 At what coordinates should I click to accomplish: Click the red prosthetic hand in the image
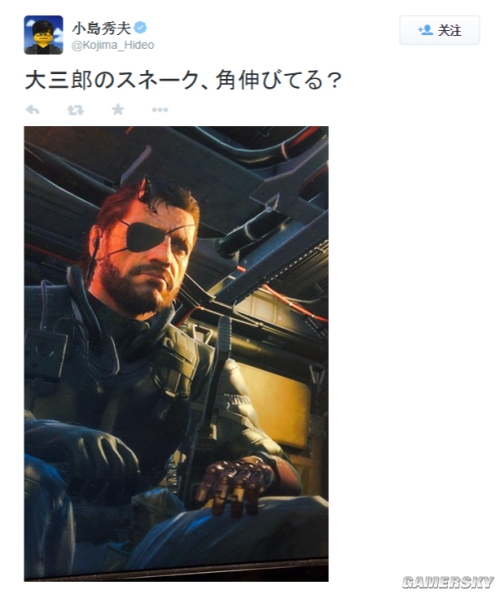233,486
